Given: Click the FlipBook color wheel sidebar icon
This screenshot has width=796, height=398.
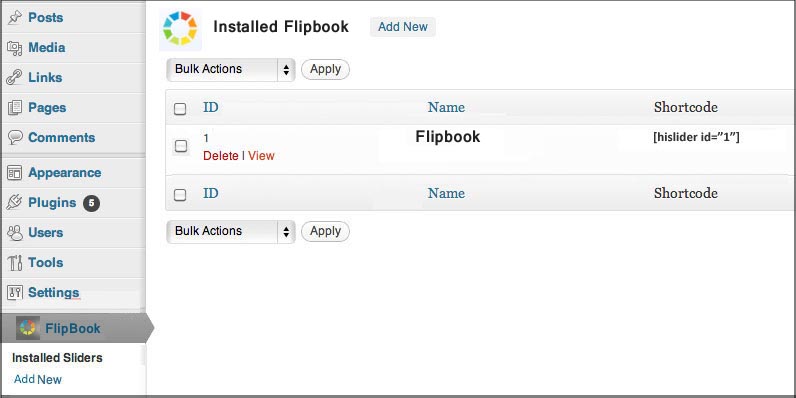Looking at the screenshot, I should coord(27,328).
